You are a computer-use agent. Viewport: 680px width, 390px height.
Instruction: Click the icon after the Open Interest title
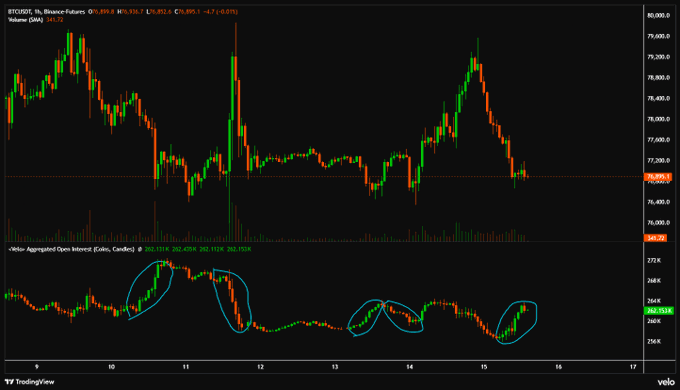pos(140,249)
